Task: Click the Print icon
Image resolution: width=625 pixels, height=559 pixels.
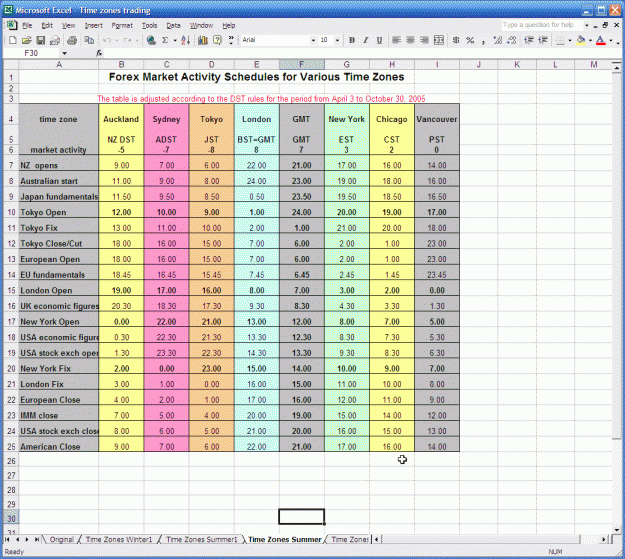Action: point(72,40)
